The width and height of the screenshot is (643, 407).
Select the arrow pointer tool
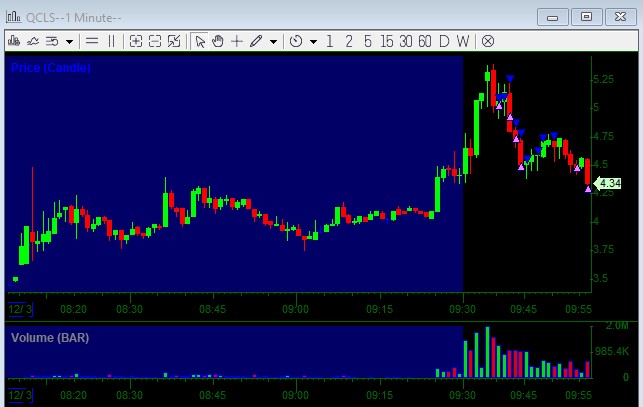(200, 41)
